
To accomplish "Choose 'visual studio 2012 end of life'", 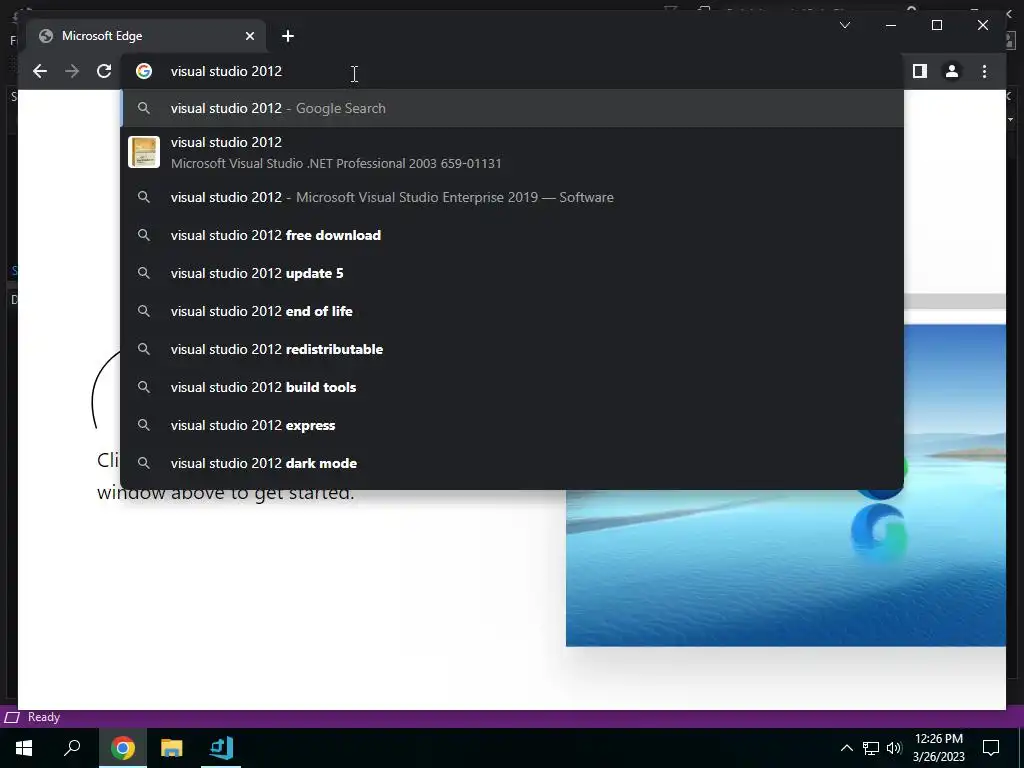I will (513, 311).
